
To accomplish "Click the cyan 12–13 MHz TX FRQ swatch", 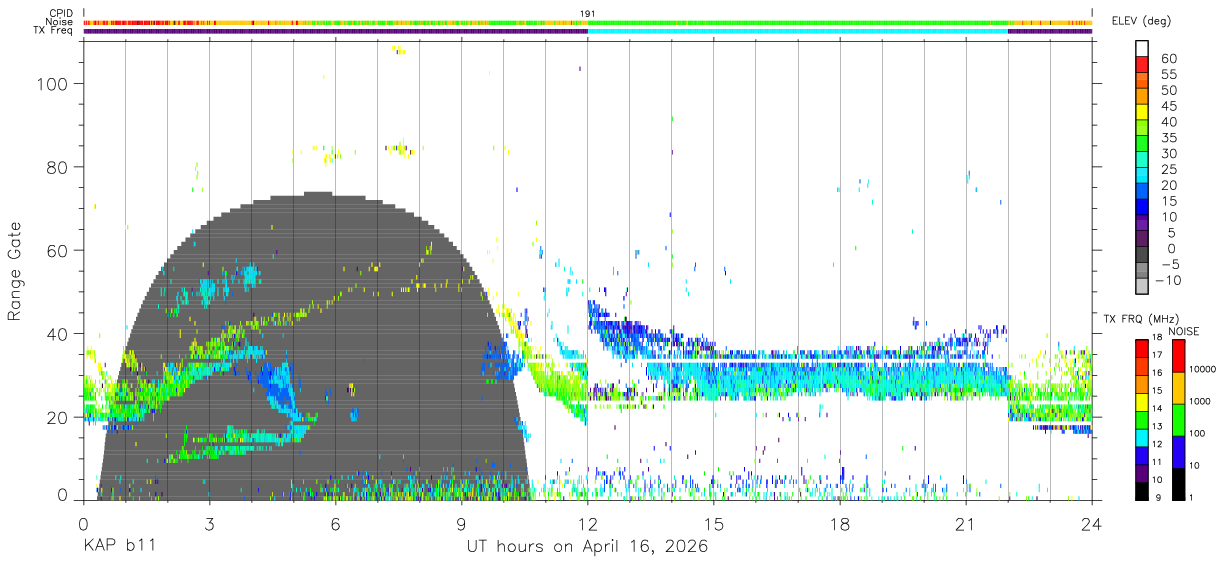I will pyautogui.click(x=1143, y=437).
